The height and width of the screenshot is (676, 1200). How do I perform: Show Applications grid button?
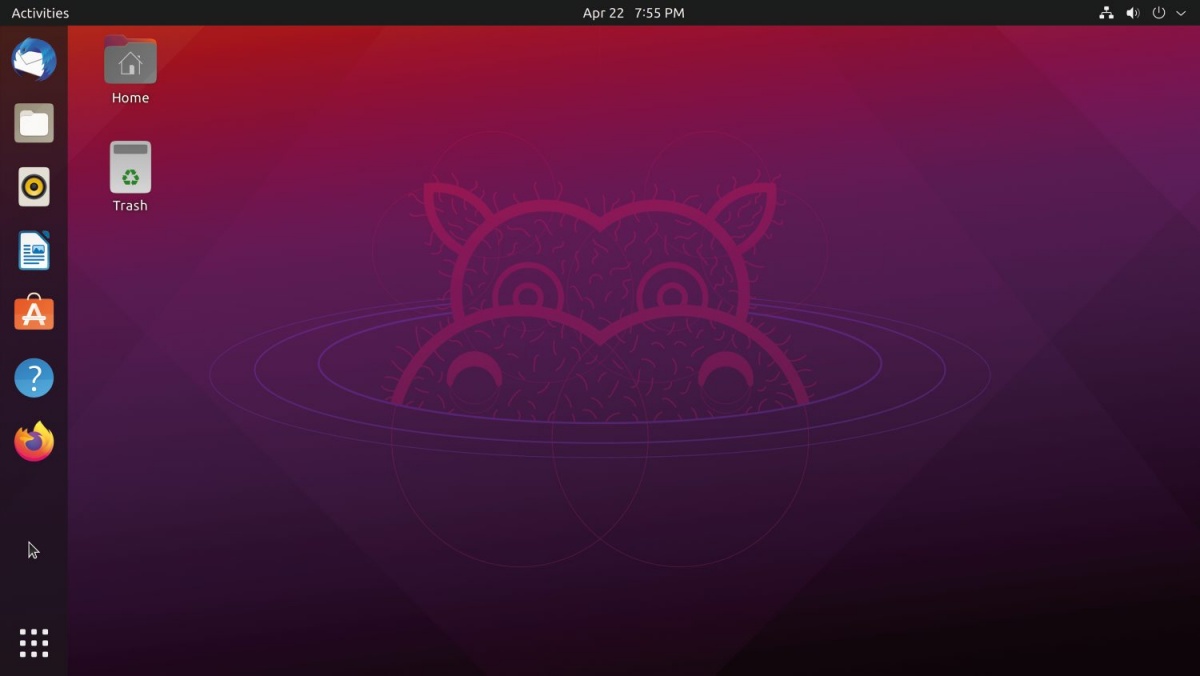[x=34, y=643]
